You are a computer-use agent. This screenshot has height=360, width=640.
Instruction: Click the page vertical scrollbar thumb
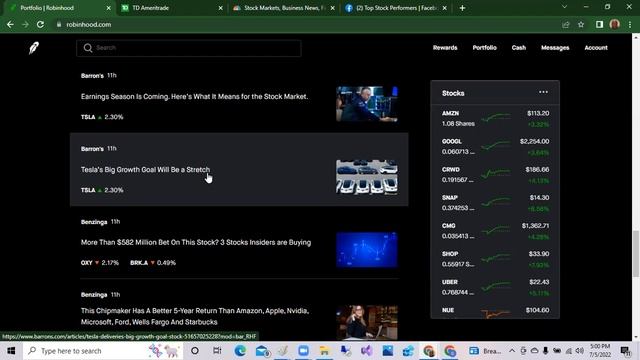636,254
